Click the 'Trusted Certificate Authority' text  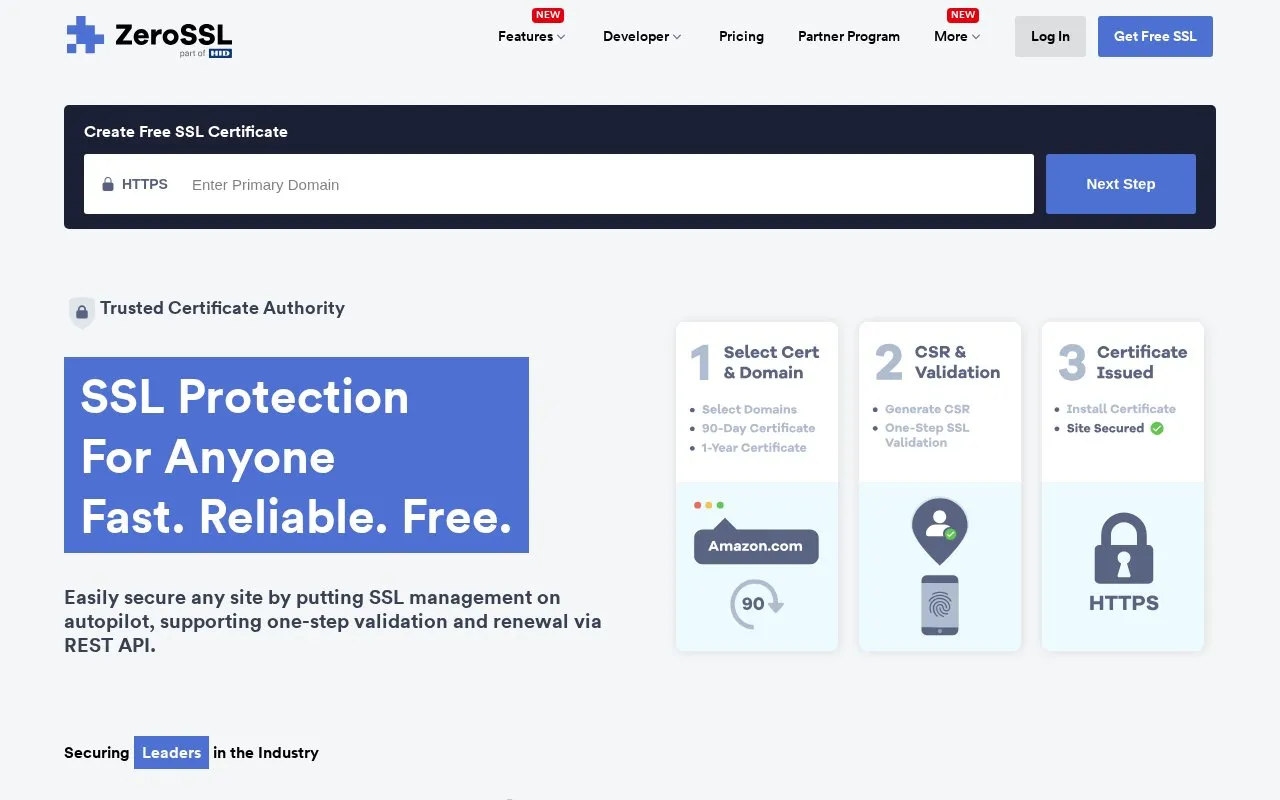point(222,308)
